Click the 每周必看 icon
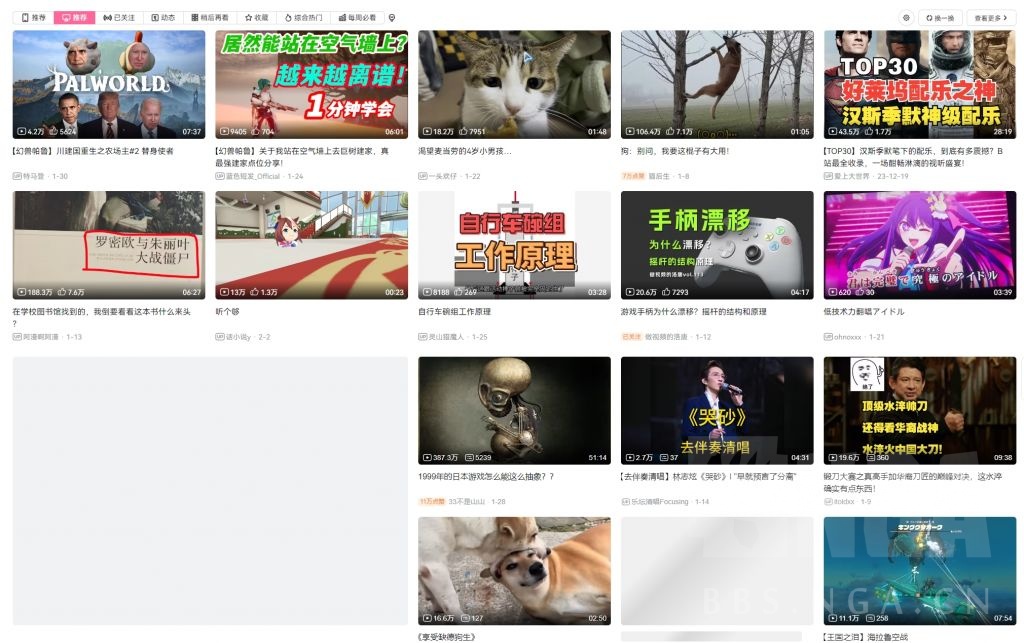The height and width of the screenshot is (643, 1024). coord(340,17)
